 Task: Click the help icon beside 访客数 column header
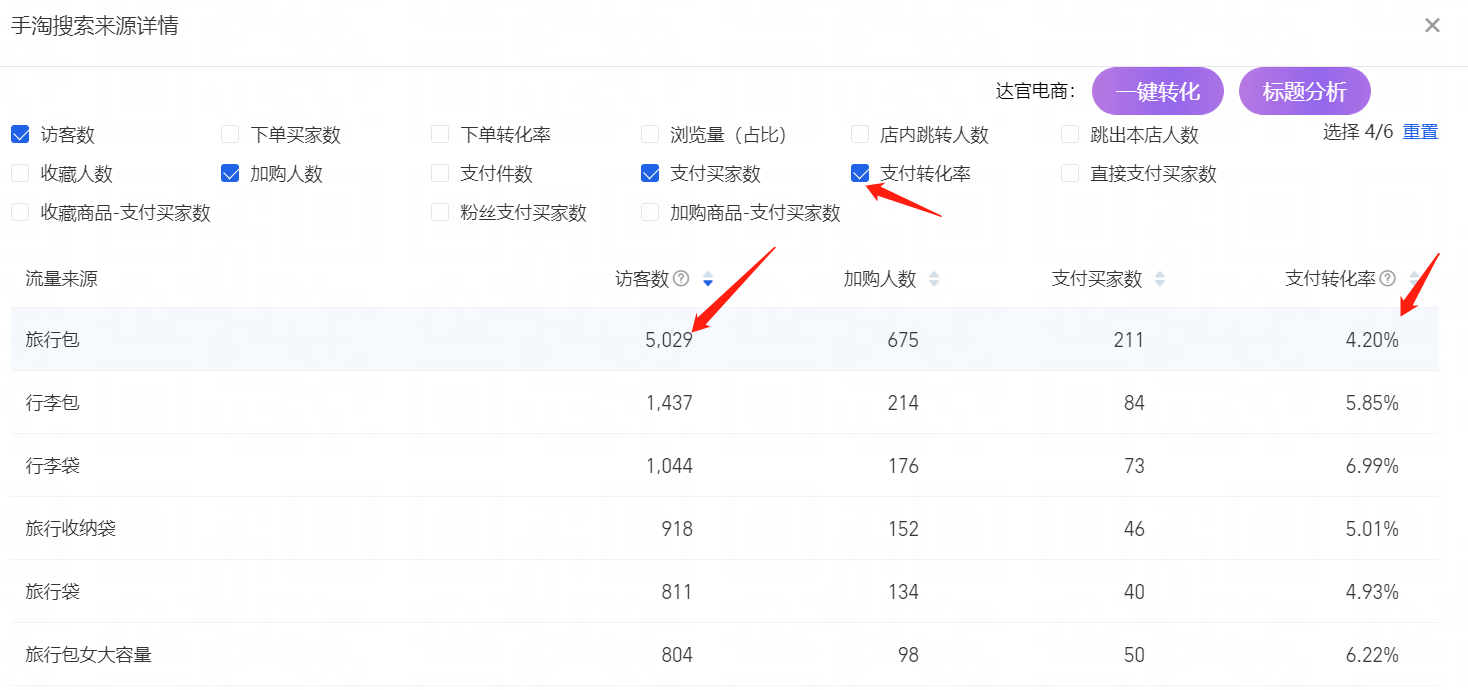pos(681,279)
